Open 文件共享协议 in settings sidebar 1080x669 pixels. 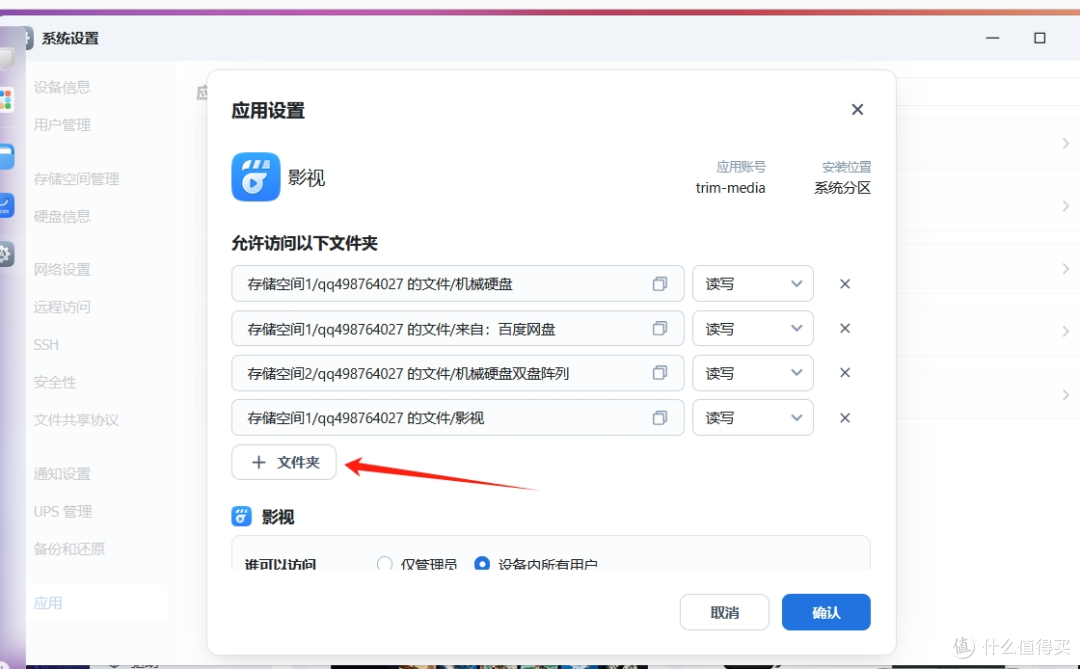pos(76,420)
